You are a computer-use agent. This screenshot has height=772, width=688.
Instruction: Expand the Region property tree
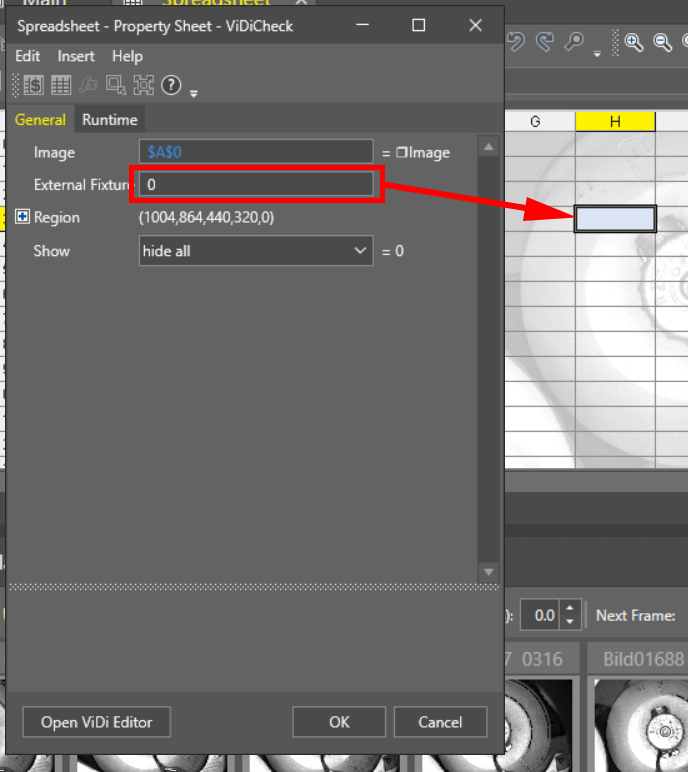(x=22, y=217)
